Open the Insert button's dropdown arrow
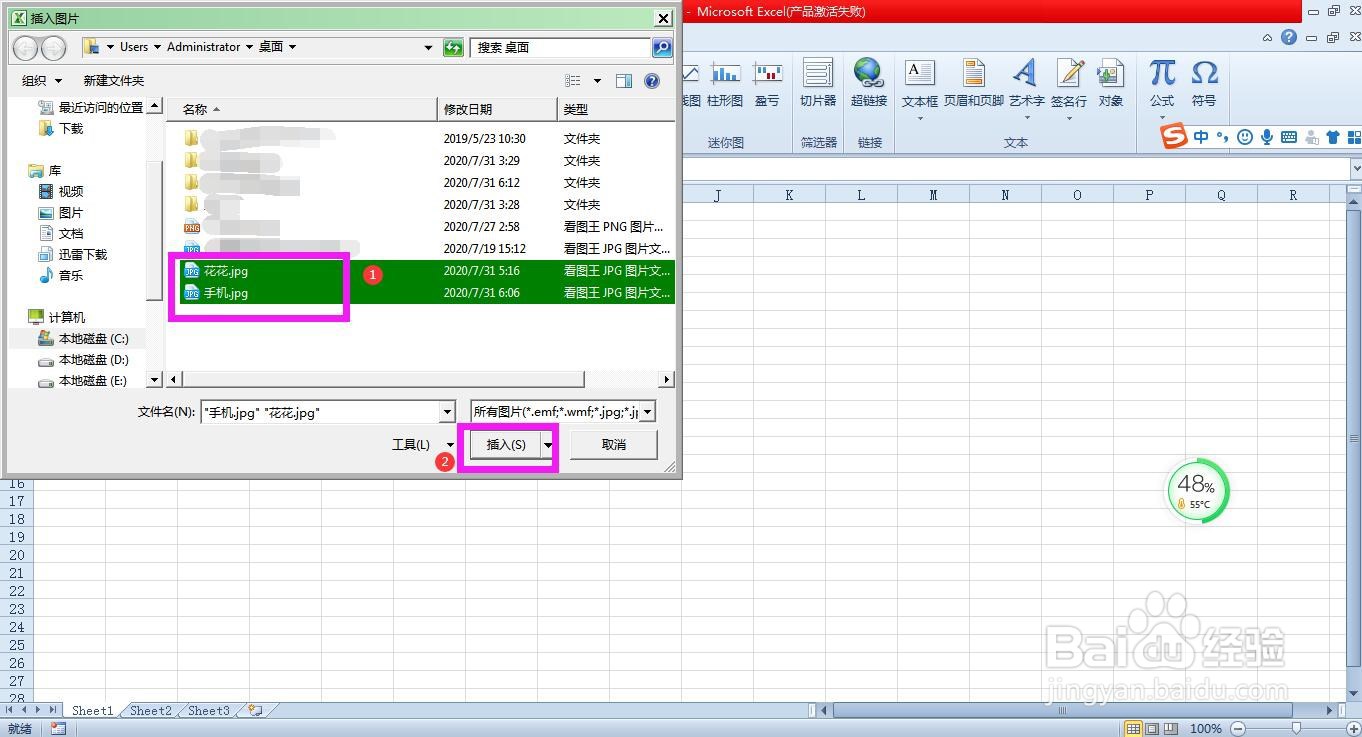The image size is (1362, 737). 547,445
